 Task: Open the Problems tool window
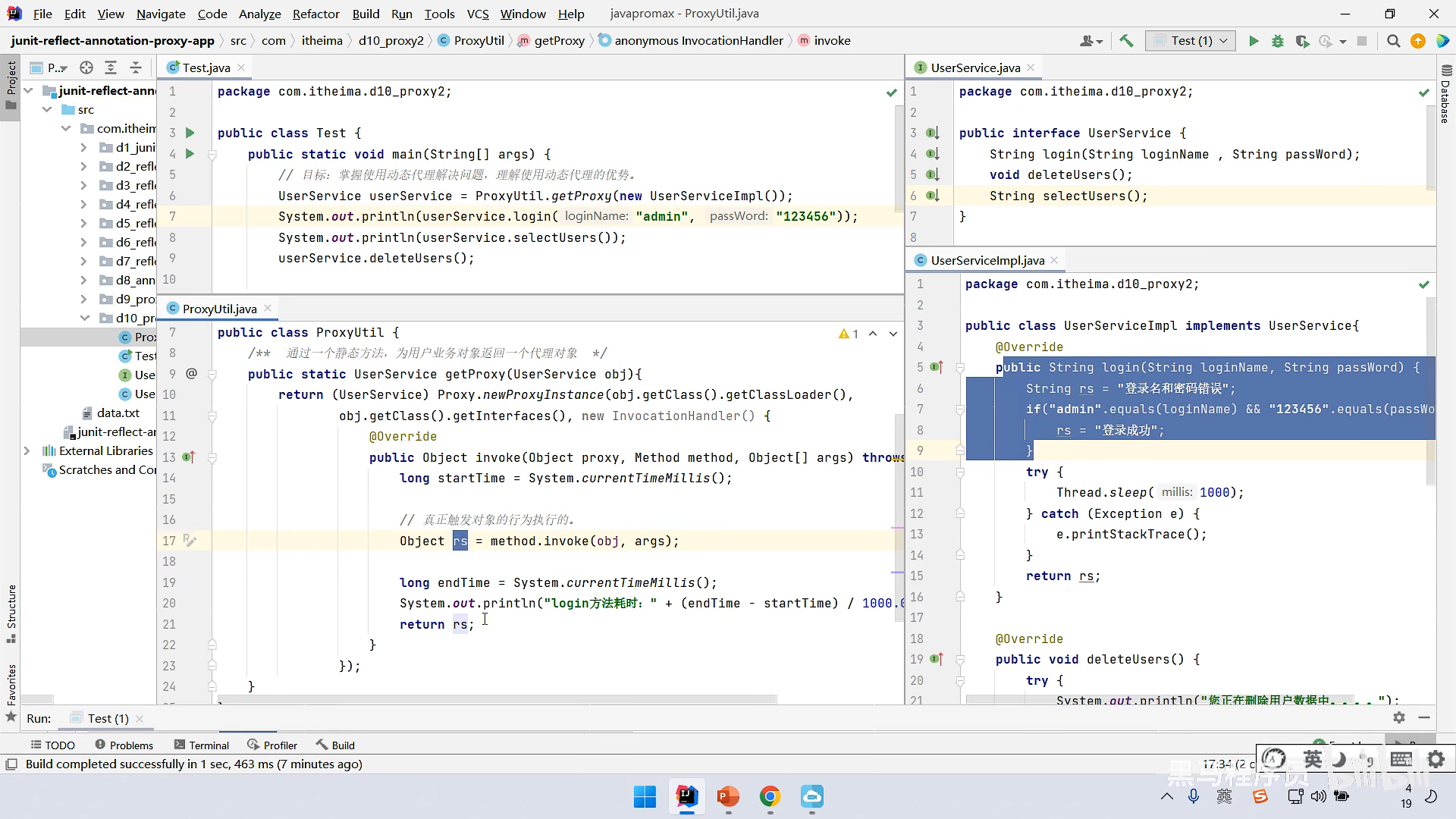pos(124,745)
